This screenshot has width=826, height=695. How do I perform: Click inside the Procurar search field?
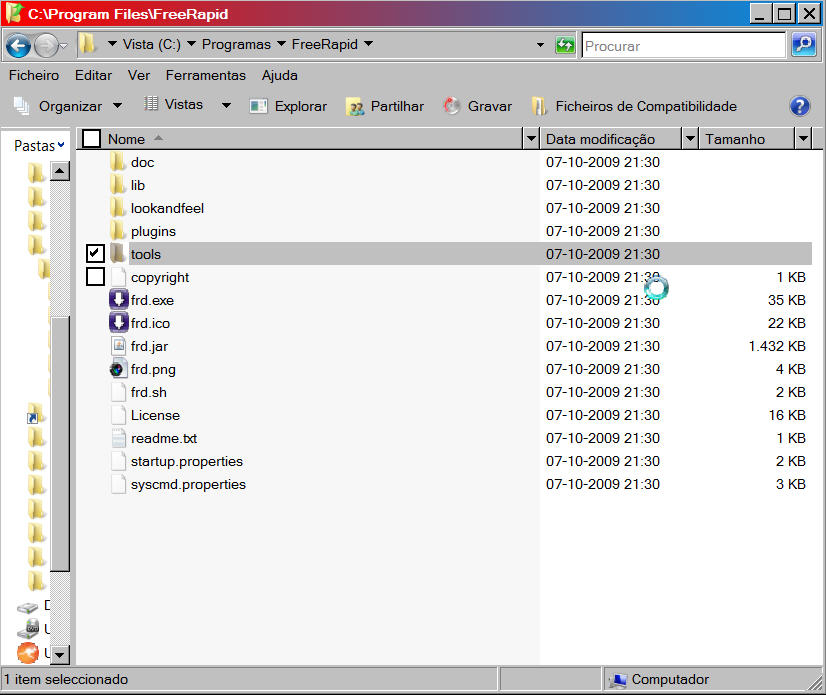[682, 45]
